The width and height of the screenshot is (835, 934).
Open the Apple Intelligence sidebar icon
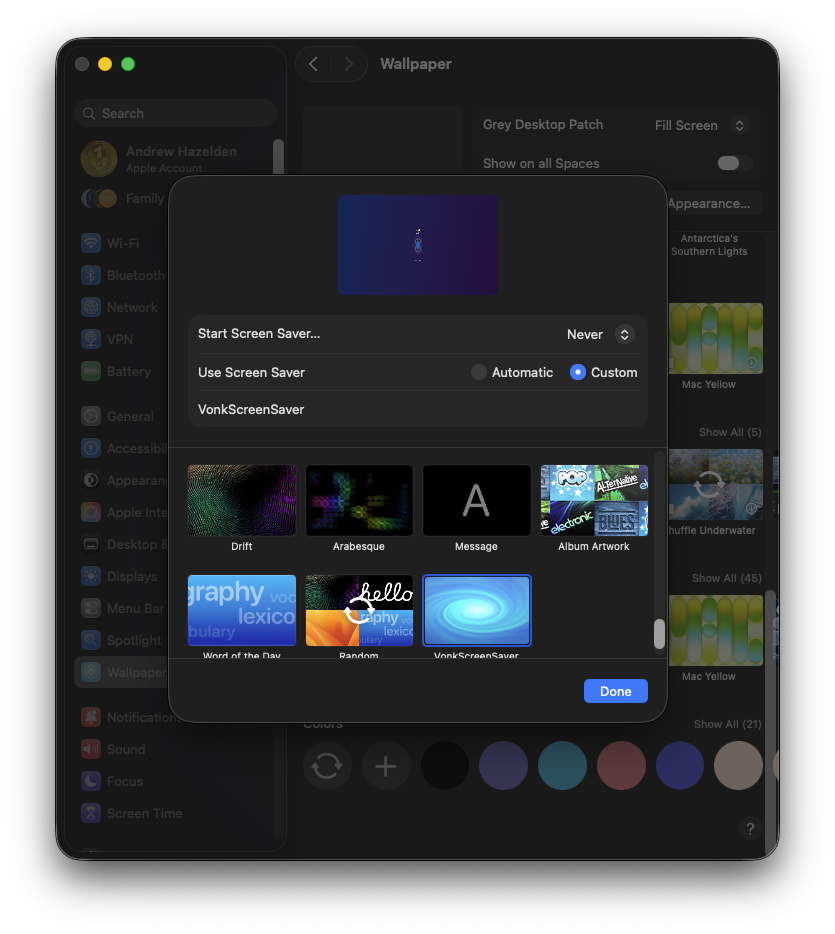coord(91,512)
